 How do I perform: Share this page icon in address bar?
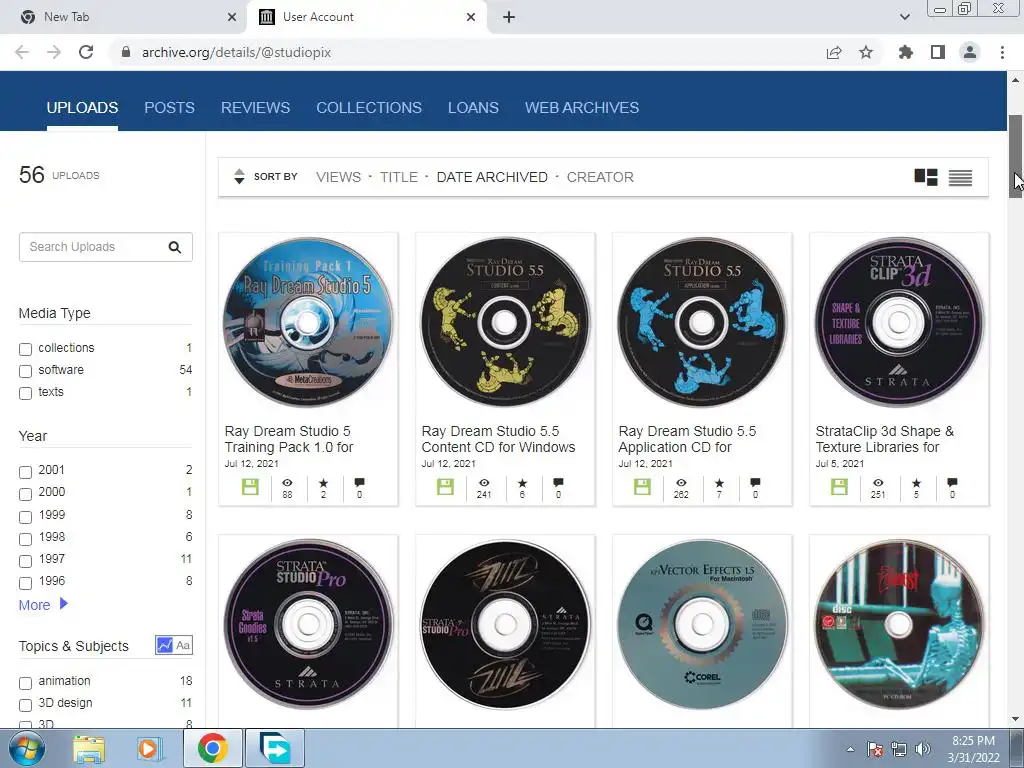click(x=834, y=52)
